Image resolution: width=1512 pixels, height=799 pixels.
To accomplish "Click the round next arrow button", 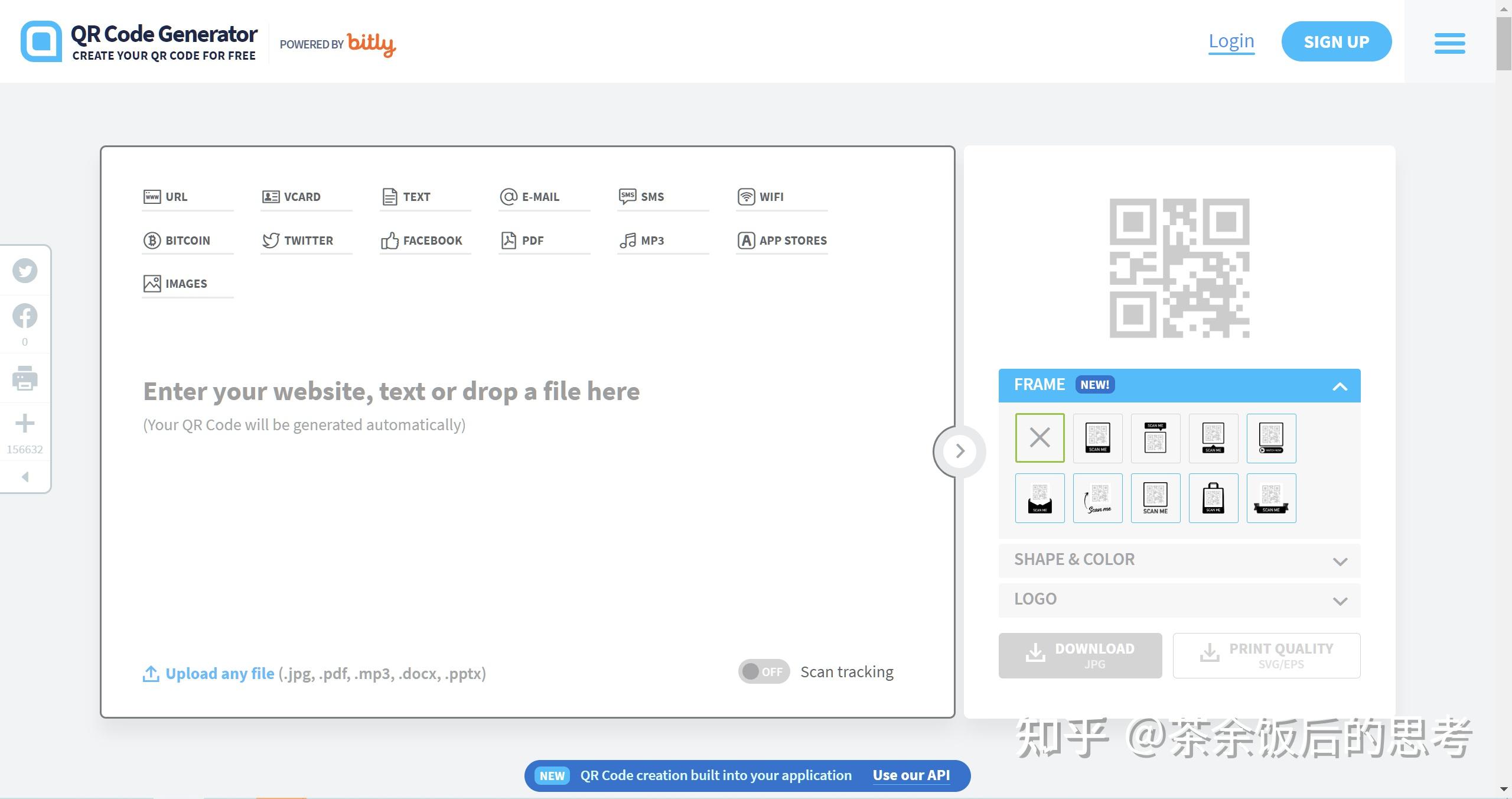I will (x=960, y=452).
